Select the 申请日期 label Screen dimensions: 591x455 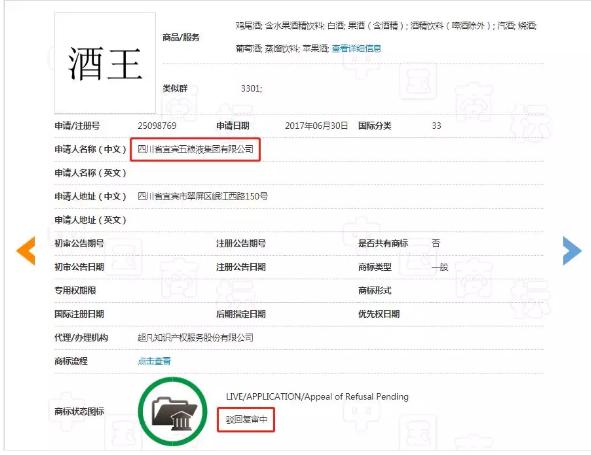pos(233,126)
